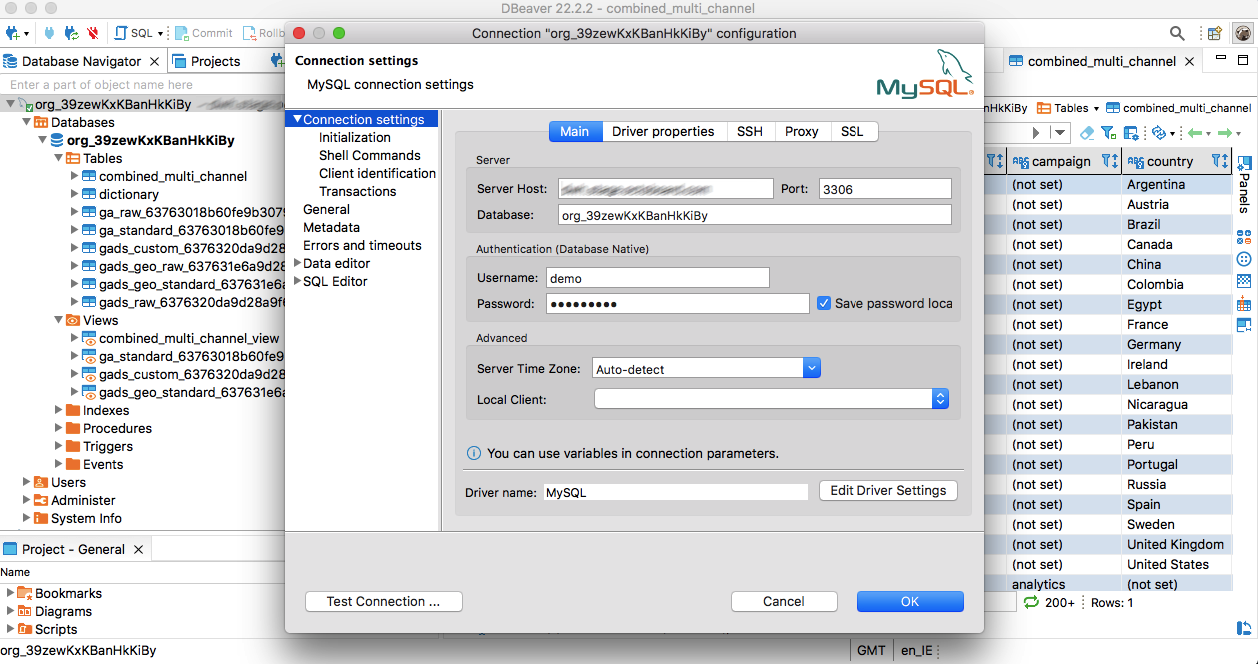Click the green refresh icon next to 200+
Image resolution: width=1258 pixels, height=664 pixels.
1031,602
